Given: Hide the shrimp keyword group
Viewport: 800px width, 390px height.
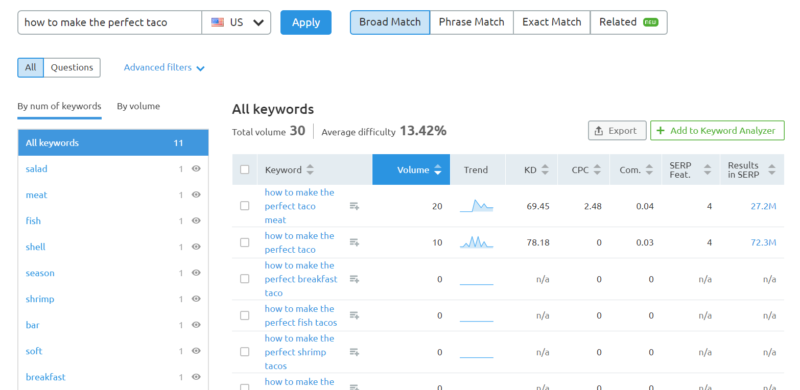Looking at the screenshot, I should pyautogui.click(x=196, y=299).
